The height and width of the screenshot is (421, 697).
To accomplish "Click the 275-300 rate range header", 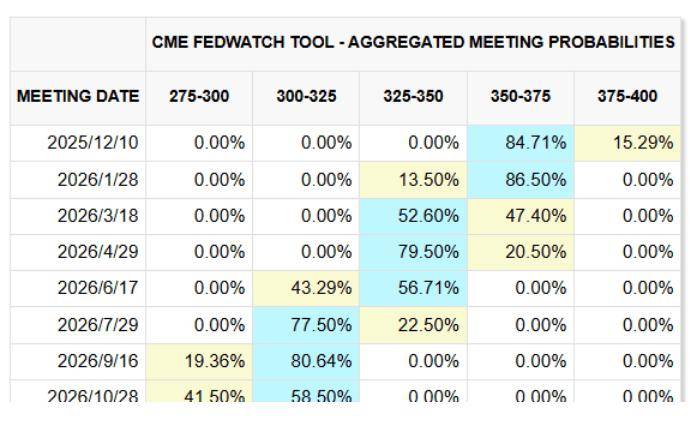I will (x=199, y=97).
